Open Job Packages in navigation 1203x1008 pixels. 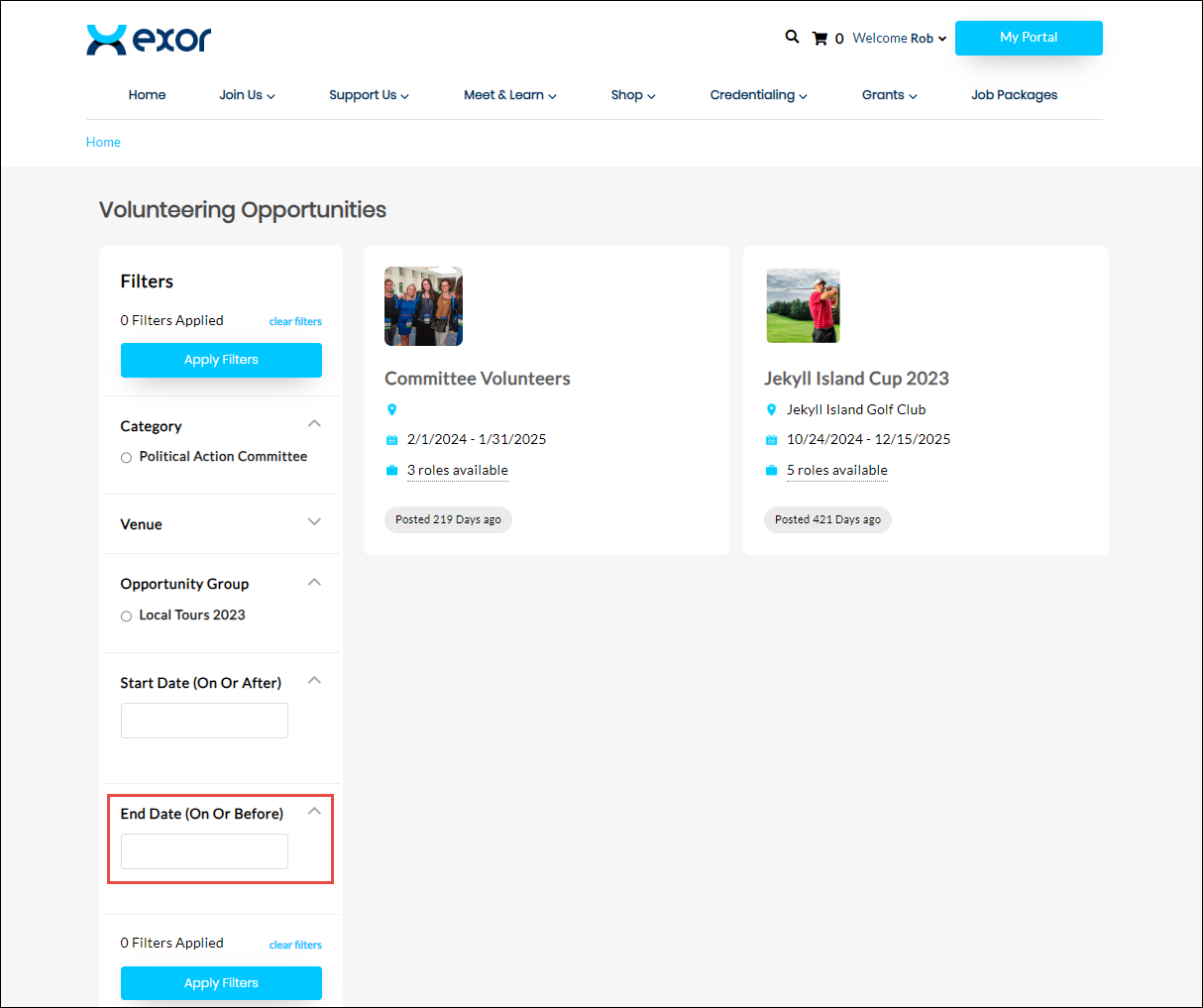coord(1014,95)
